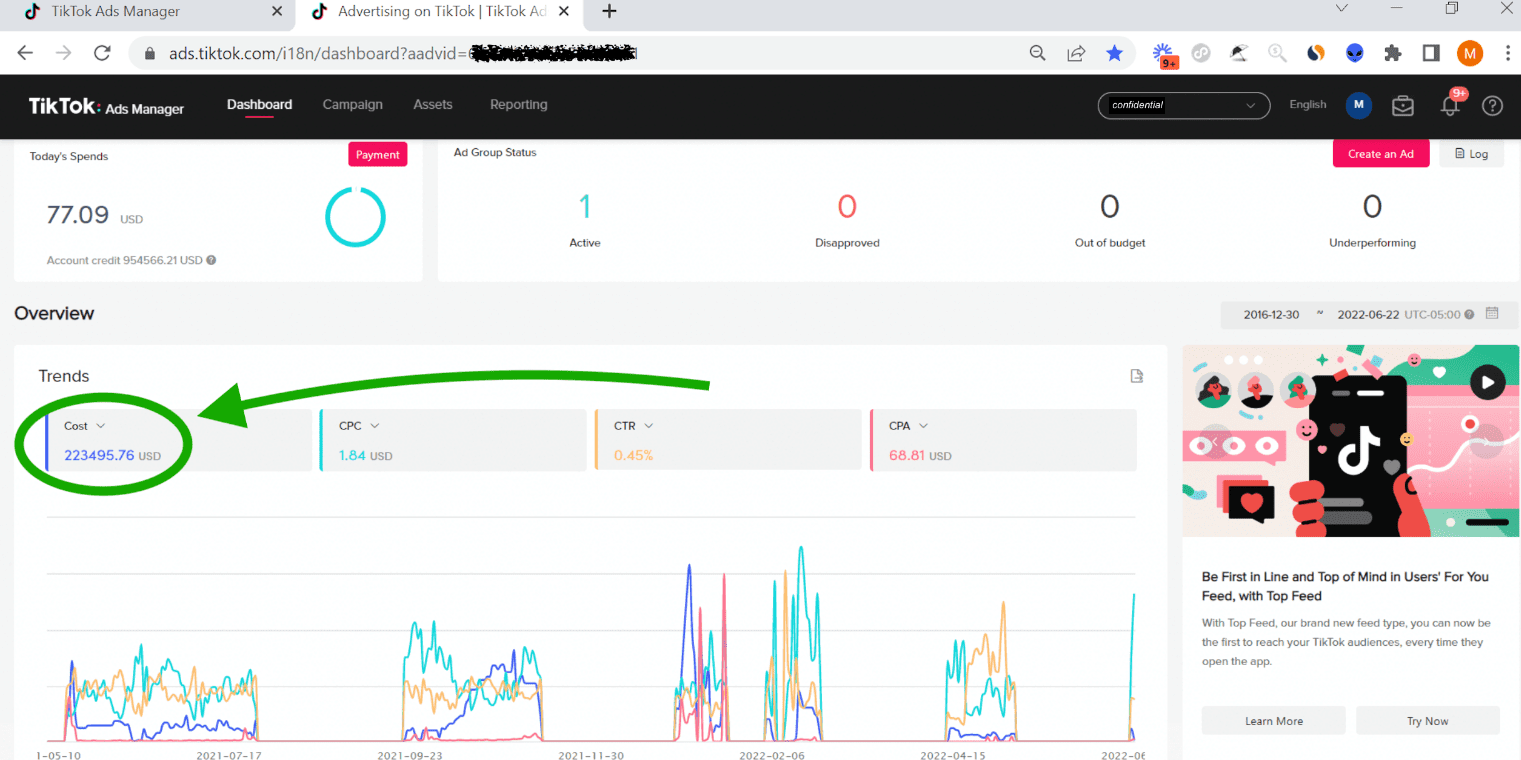
Task: Click the Top Feed promo banner image
Action: click(1350, 441)
